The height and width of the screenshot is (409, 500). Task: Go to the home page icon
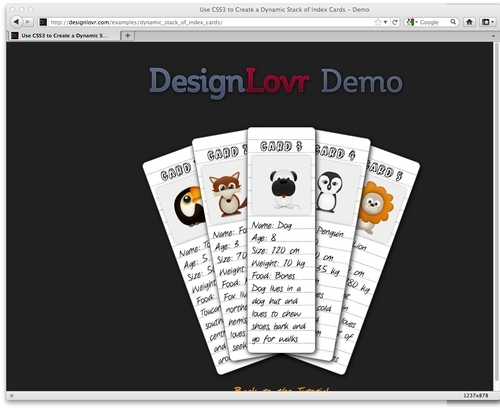(x=469, y=22)
